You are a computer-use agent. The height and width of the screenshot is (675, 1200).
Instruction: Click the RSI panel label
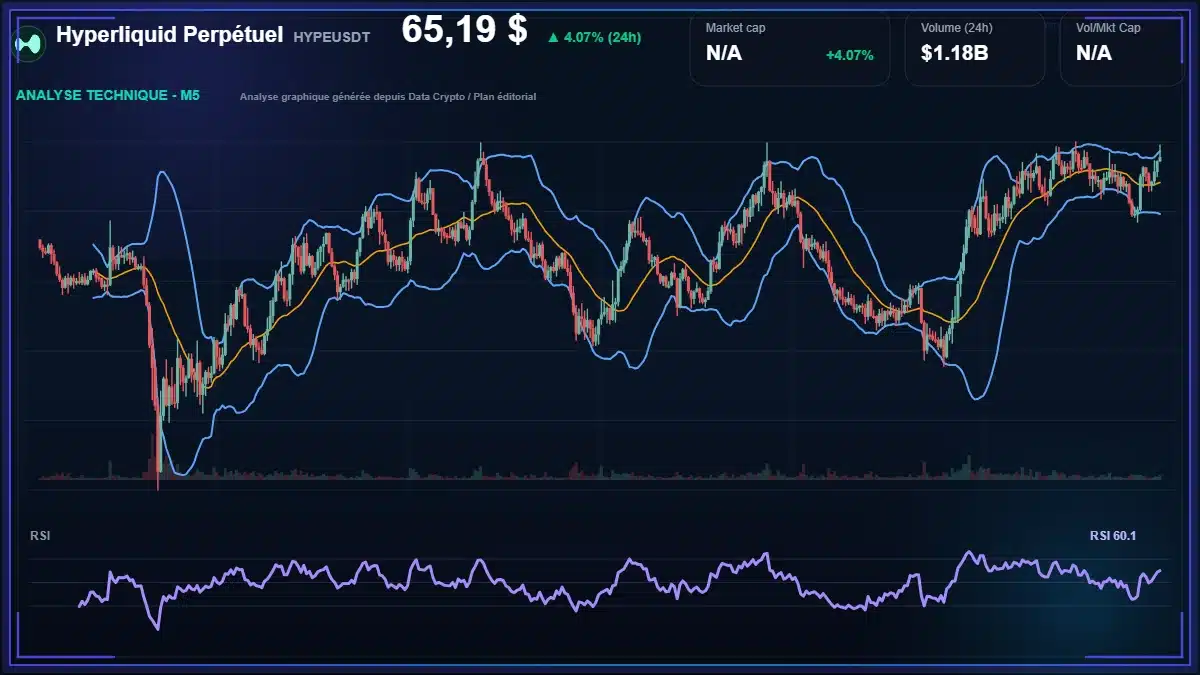click(40, 536)
